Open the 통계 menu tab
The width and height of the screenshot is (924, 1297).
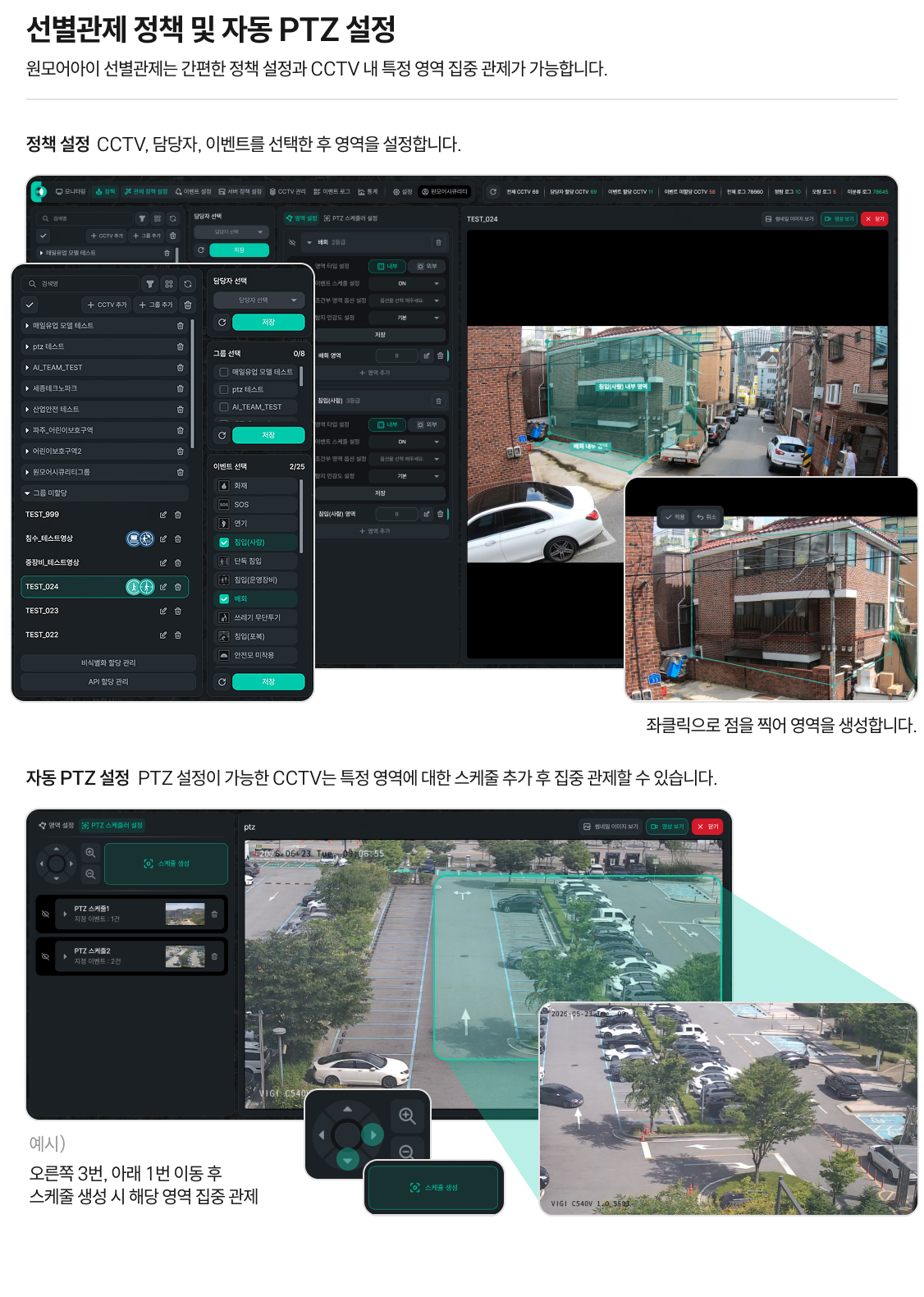point(368,191)
